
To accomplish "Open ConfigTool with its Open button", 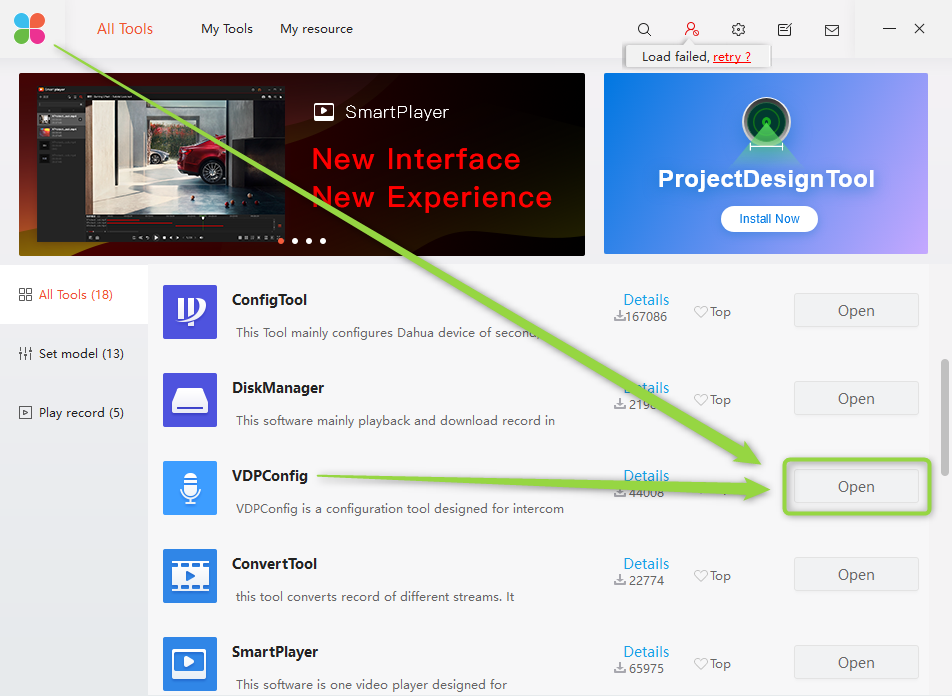I will pyautogui.click(x=856, y=310).
